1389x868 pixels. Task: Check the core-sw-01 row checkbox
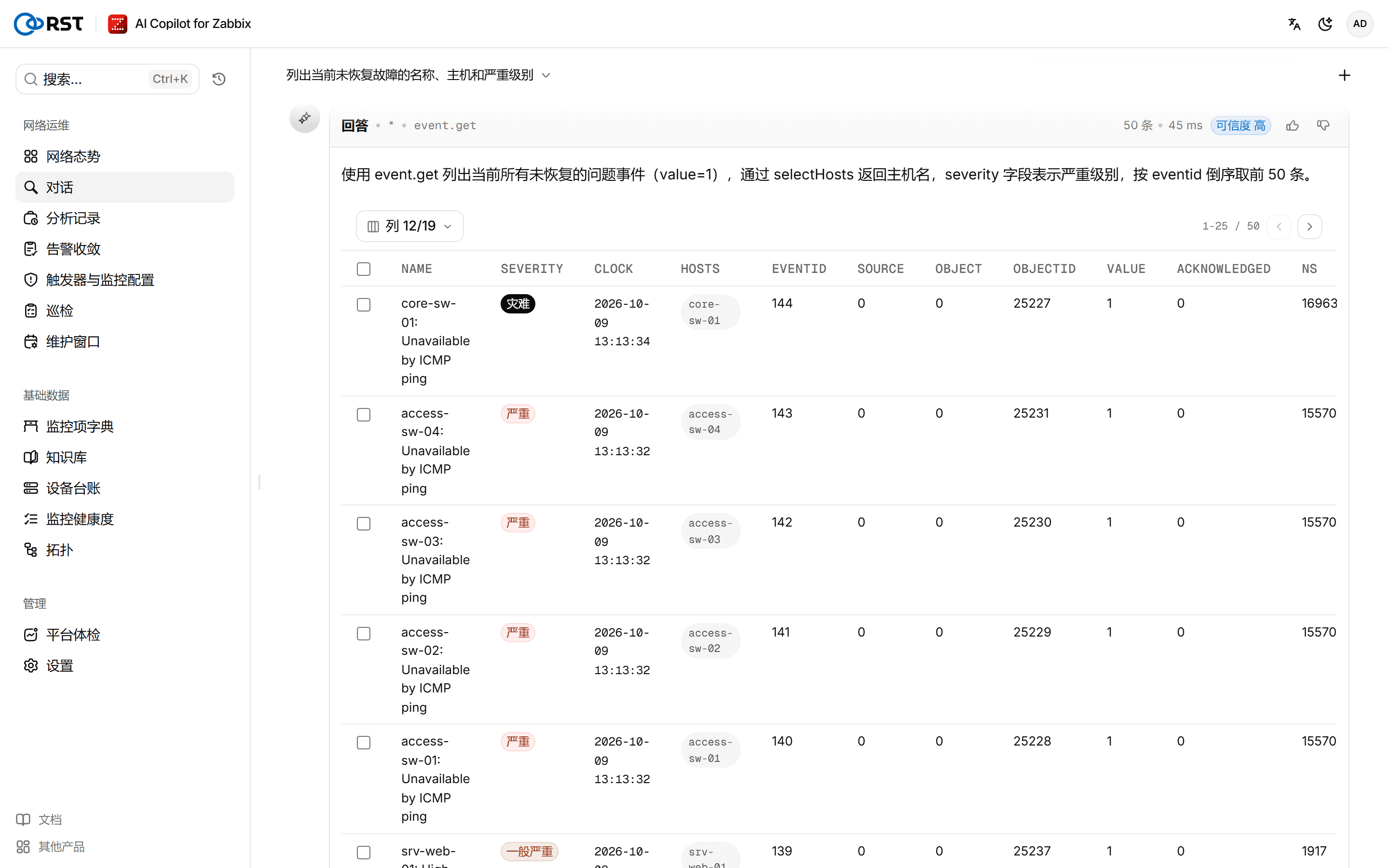point(363,304)
